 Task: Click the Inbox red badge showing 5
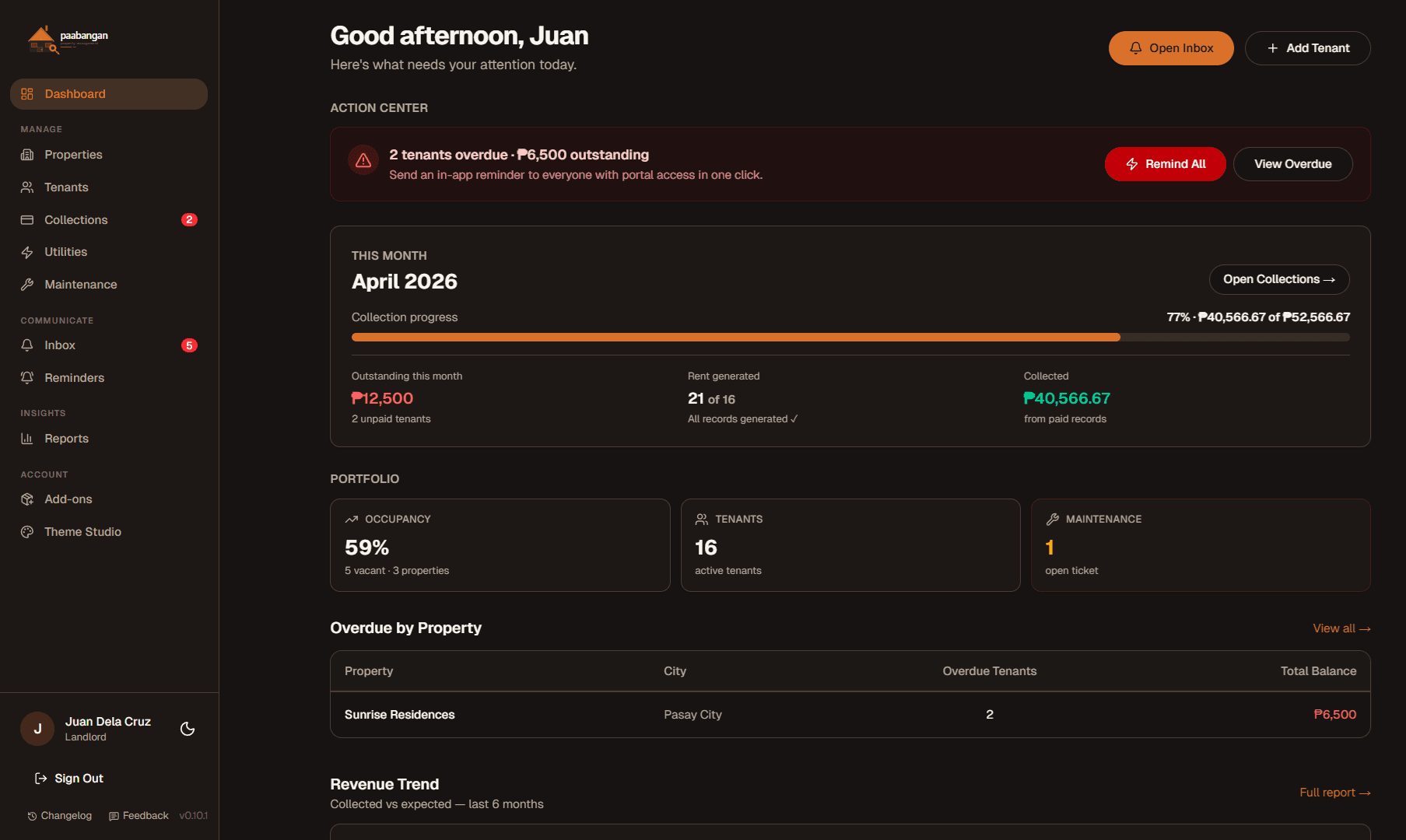(189, 345)
